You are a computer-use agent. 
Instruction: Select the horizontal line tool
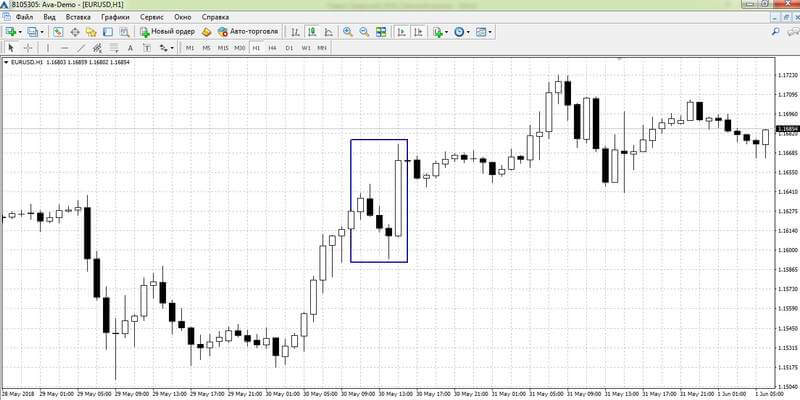pos(64,48)
